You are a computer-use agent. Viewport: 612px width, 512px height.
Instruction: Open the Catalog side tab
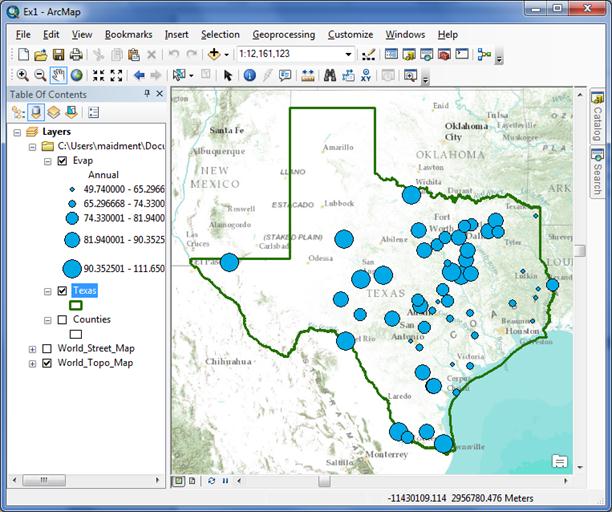point(597,118)
